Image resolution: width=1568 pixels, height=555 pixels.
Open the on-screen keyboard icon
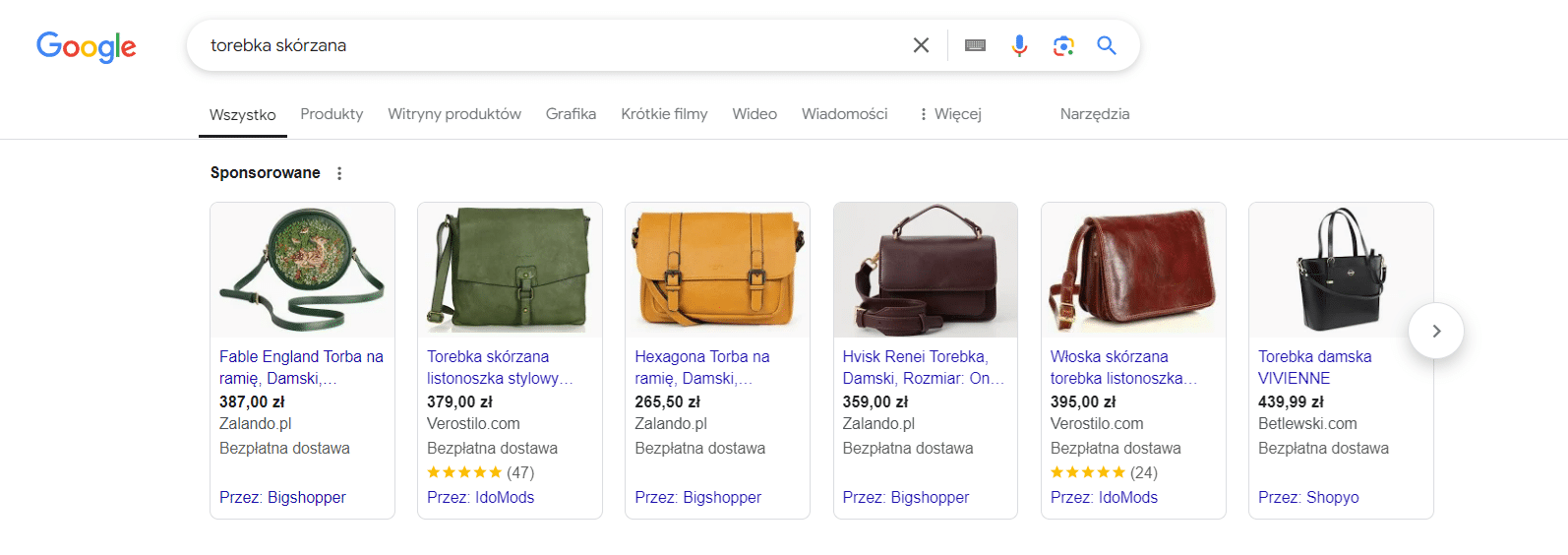(975, 45)
